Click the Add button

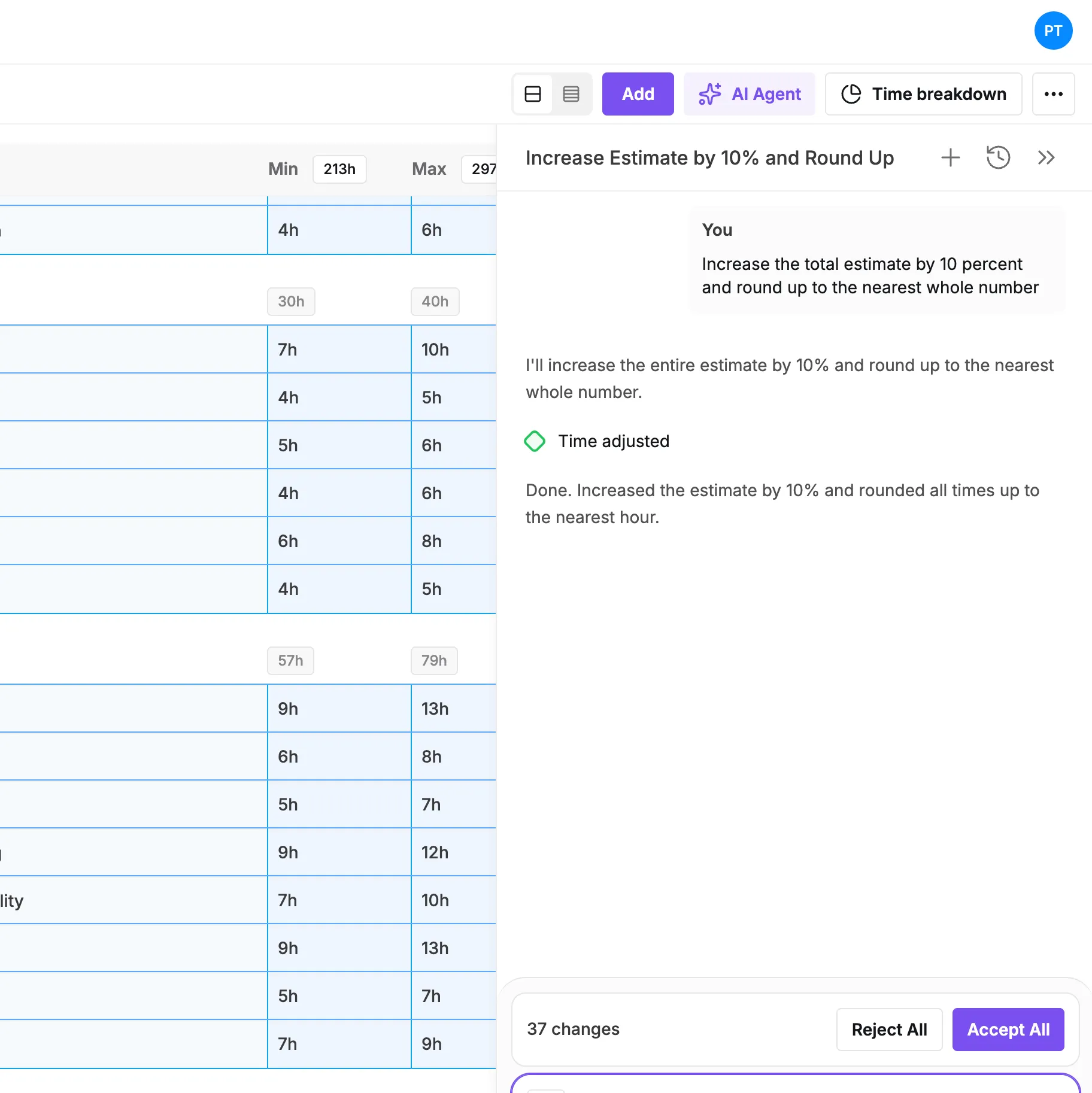(638, 94)
